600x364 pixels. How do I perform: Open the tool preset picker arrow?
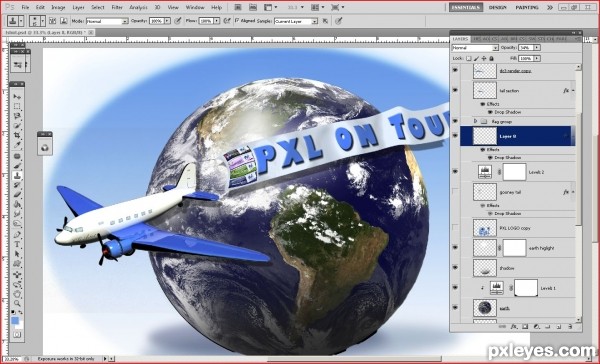21,21
